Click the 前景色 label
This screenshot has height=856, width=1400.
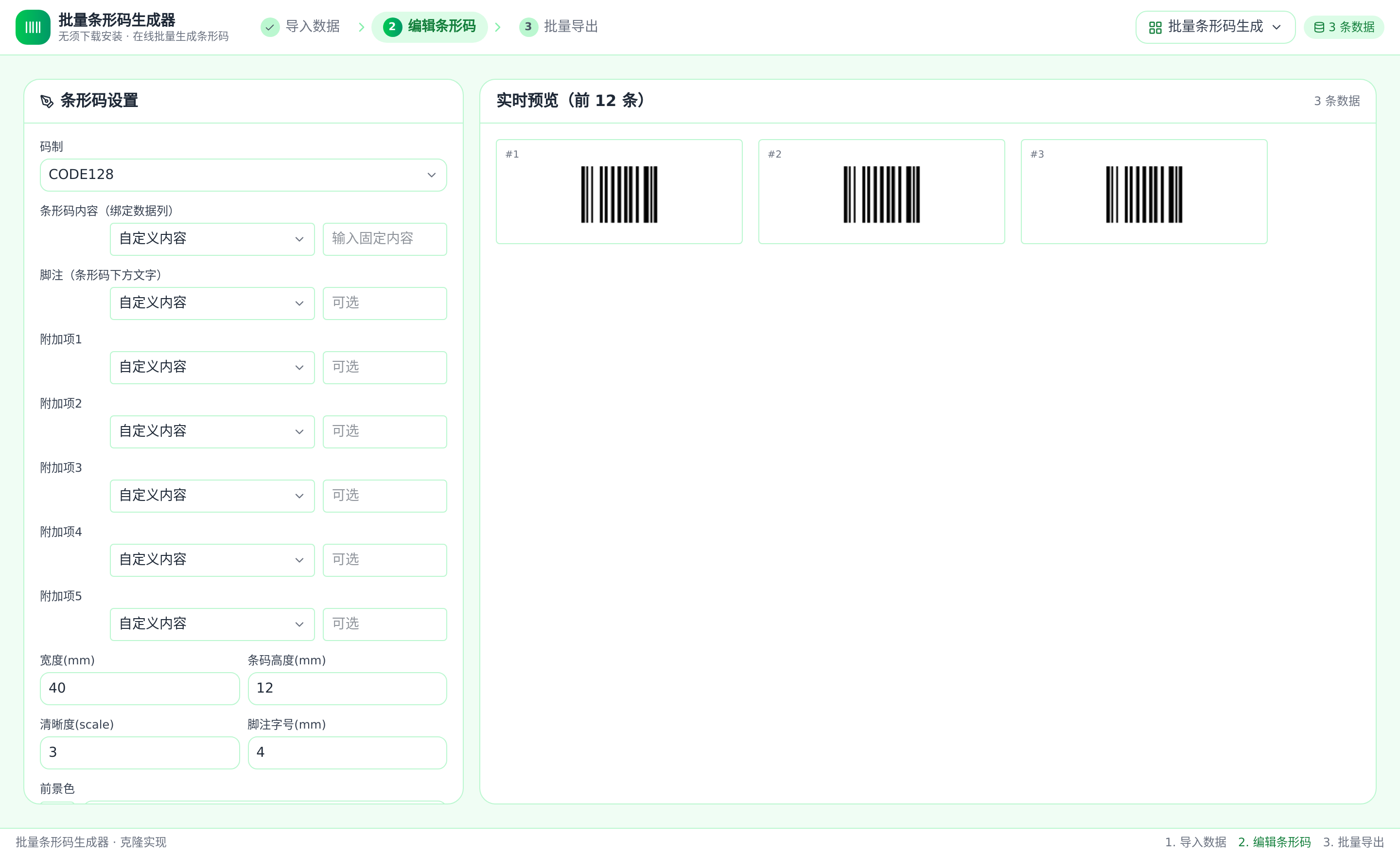click(x=57, y=789)
